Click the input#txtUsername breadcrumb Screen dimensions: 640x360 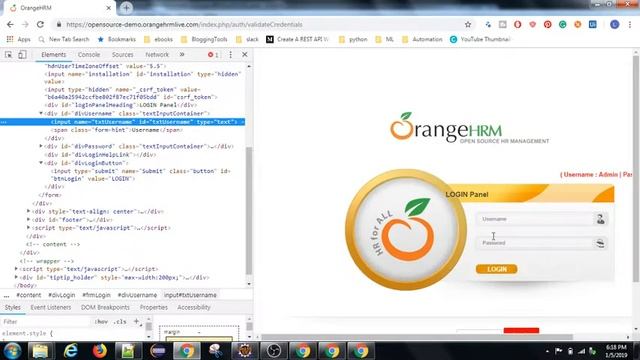pos(190,295)
